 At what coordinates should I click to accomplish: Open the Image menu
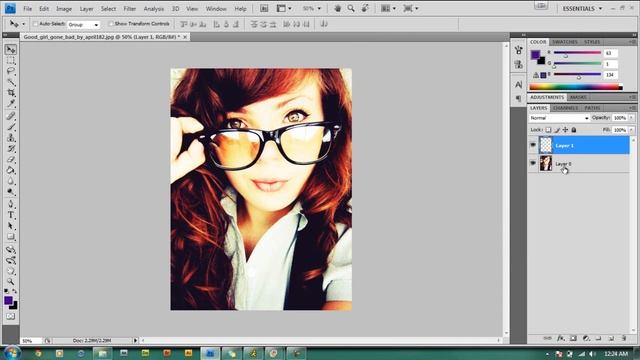click(x=64, y=9)
